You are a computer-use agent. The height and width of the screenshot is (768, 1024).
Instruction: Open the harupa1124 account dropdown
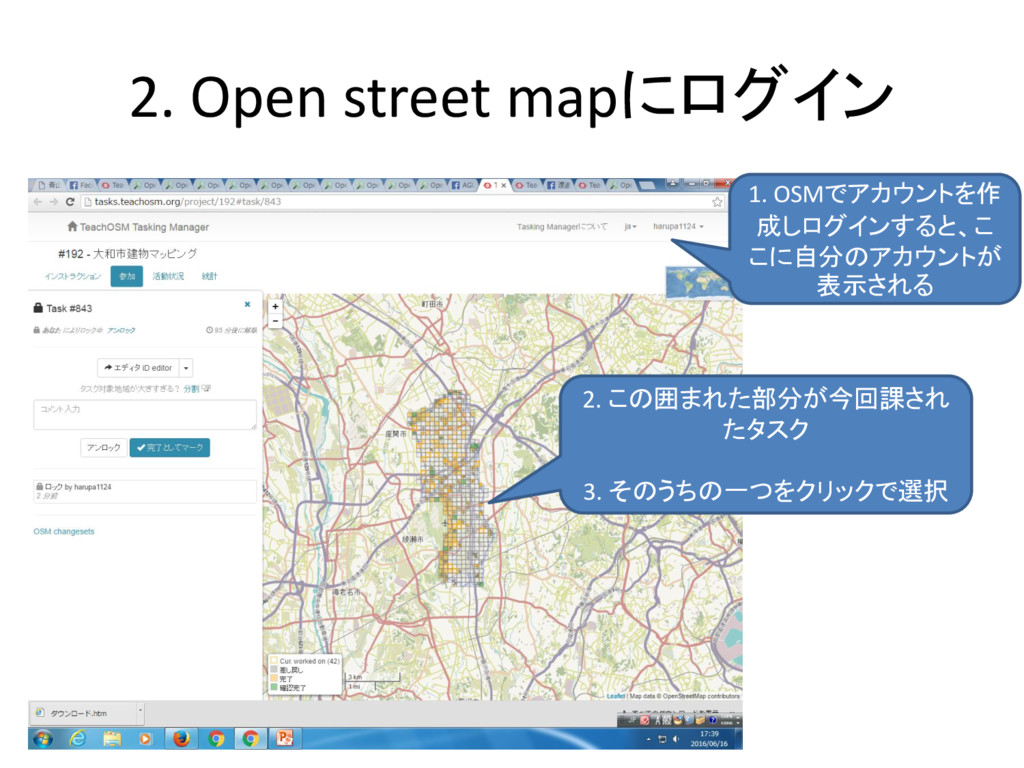coord(679,226)
